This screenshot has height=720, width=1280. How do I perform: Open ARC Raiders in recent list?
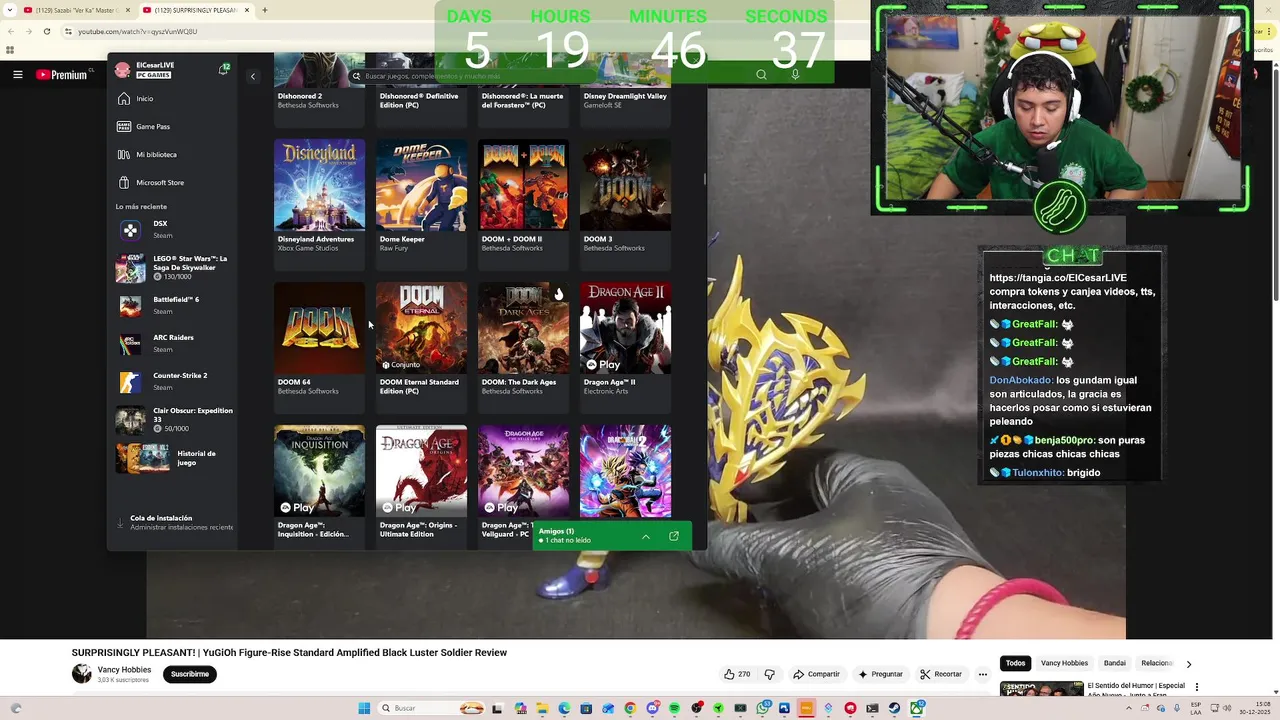tap(173, 343)
